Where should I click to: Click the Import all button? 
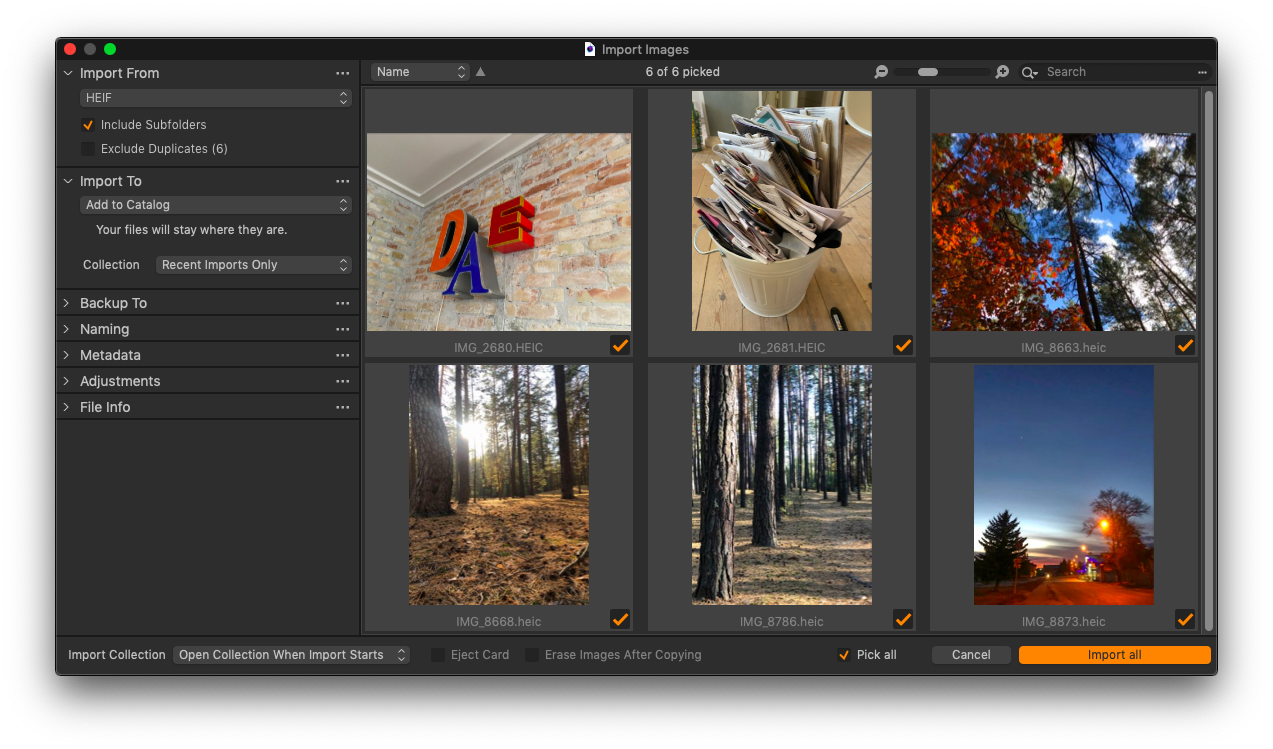point(1115,655)
